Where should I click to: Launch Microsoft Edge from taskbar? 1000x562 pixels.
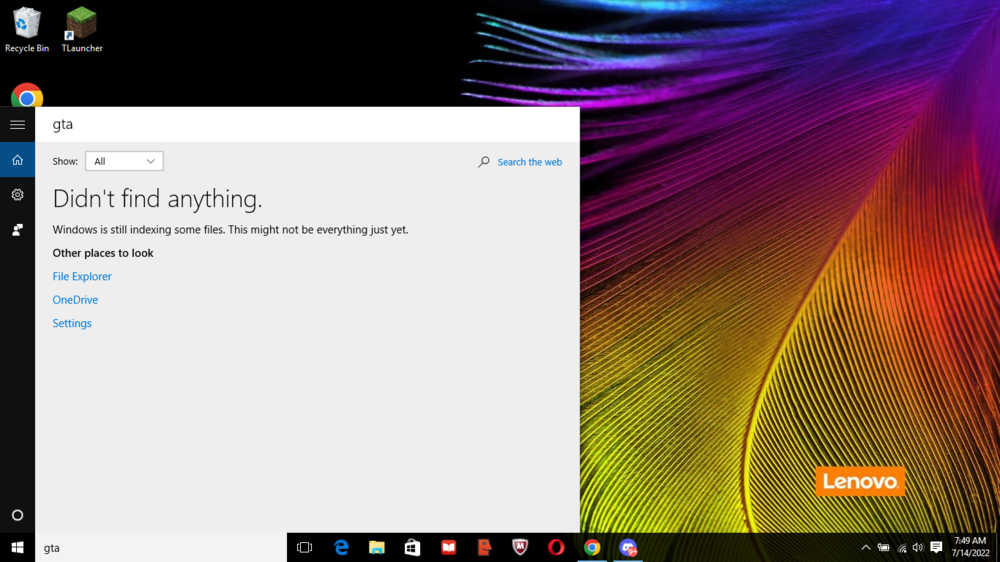pyautogui.click(x=341, y=548)
